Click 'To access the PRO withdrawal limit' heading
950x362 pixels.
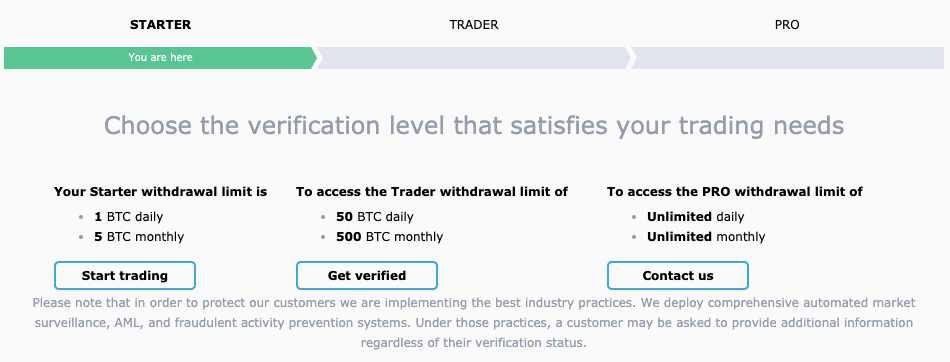[735, 192]
